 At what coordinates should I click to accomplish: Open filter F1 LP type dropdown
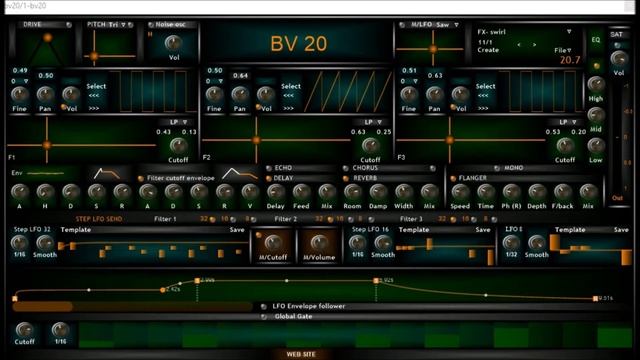[x=185, y=122]
